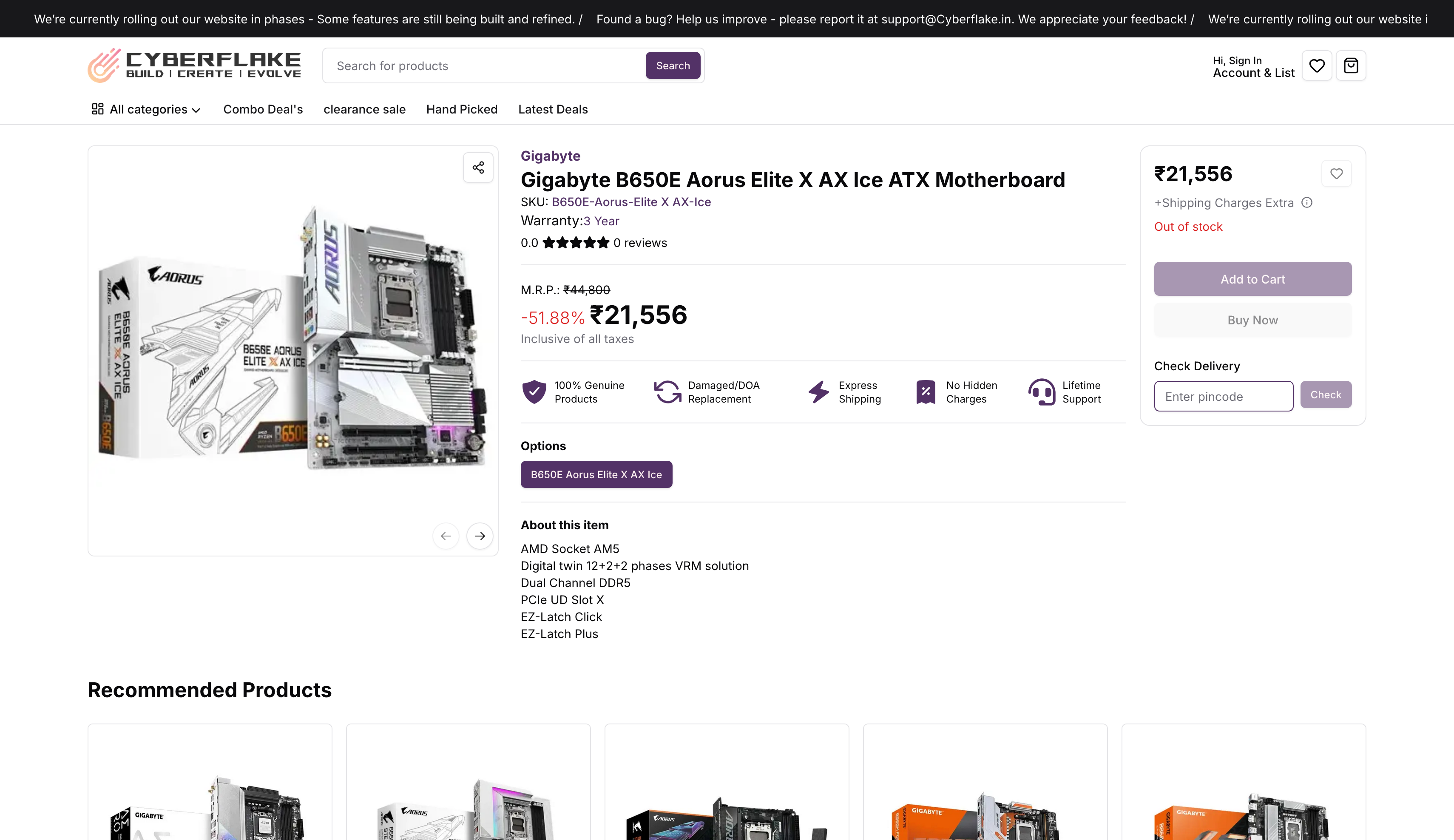Image resolution: width=1454 pixels, height=840 pixels.
Task: Go to clearance sale section
Action: tap(364, 110)
